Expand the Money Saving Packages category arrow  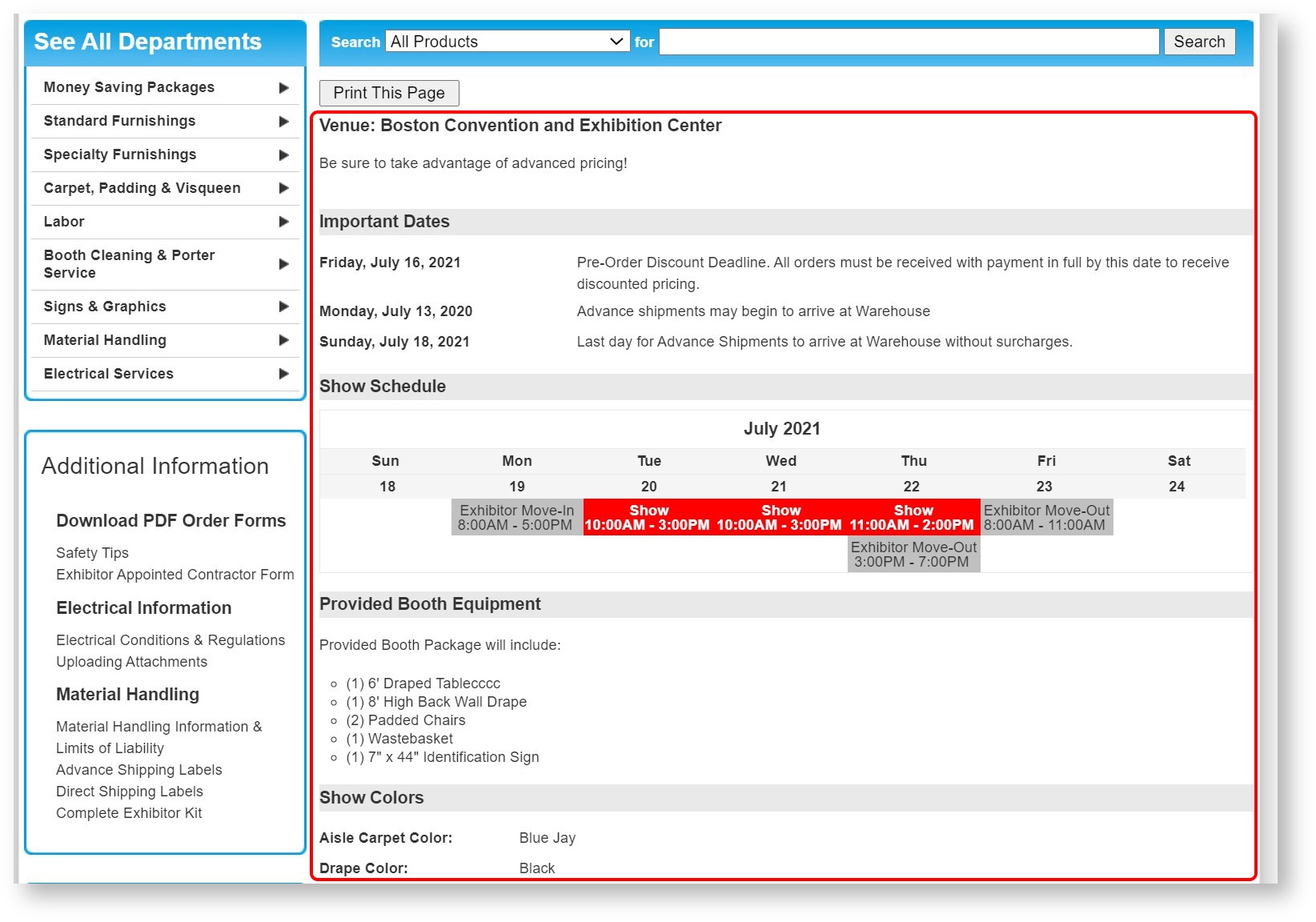pyautogui.click(x=283, y=87)
